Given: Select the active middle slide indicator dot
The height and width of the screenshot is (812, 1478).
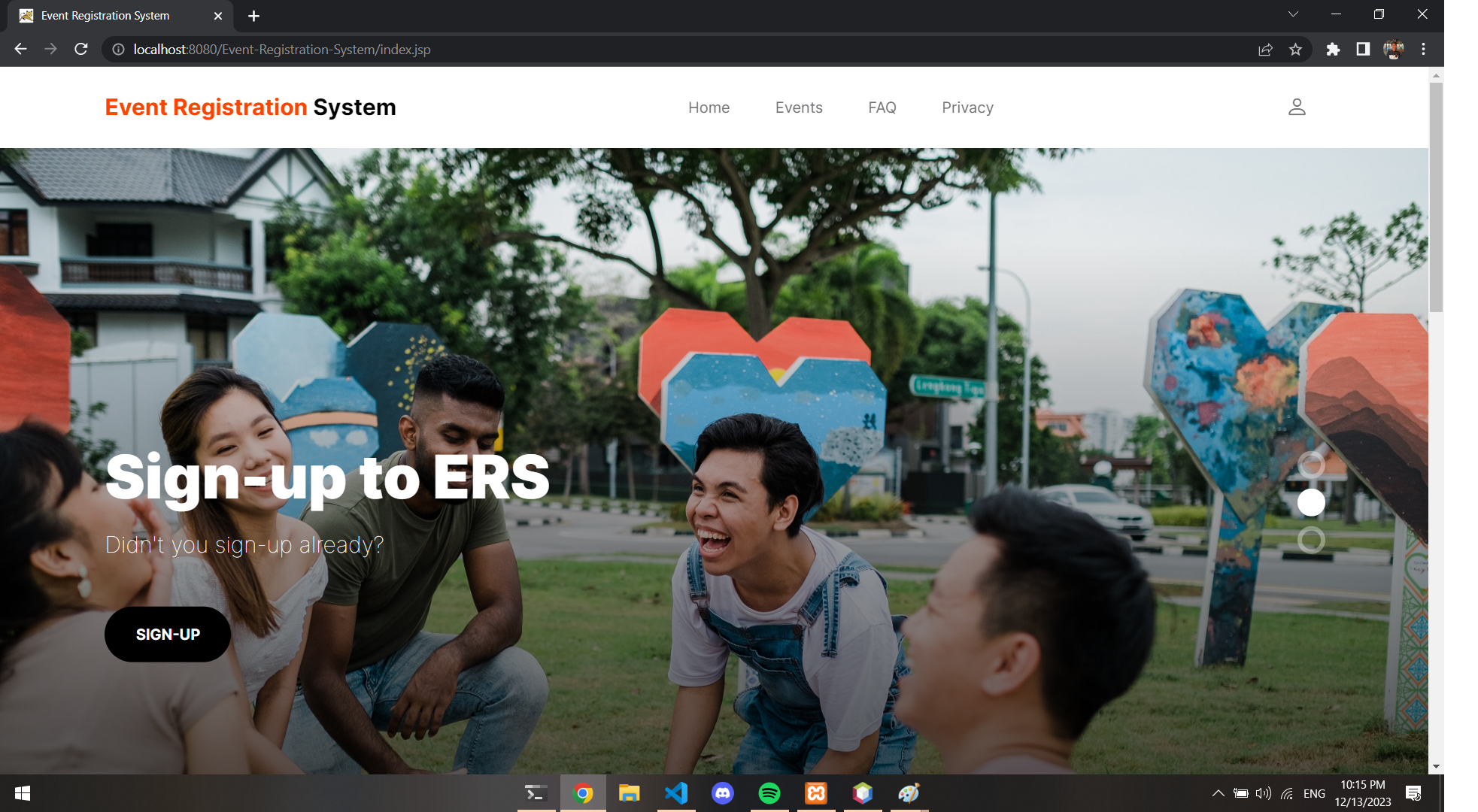Looking at the screenshot, I should click(1311, 502).
